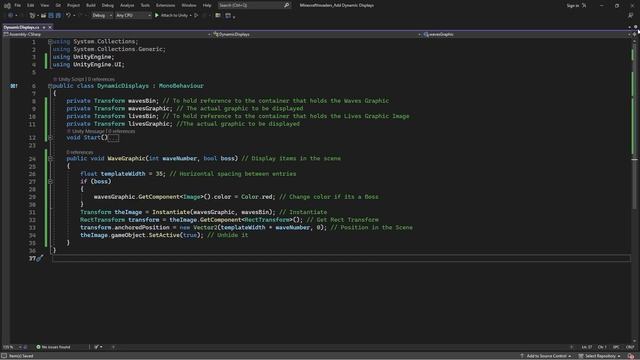The image size is (640, 360).
Task: Click the Open File folder icon
Action: pos(43,16)
